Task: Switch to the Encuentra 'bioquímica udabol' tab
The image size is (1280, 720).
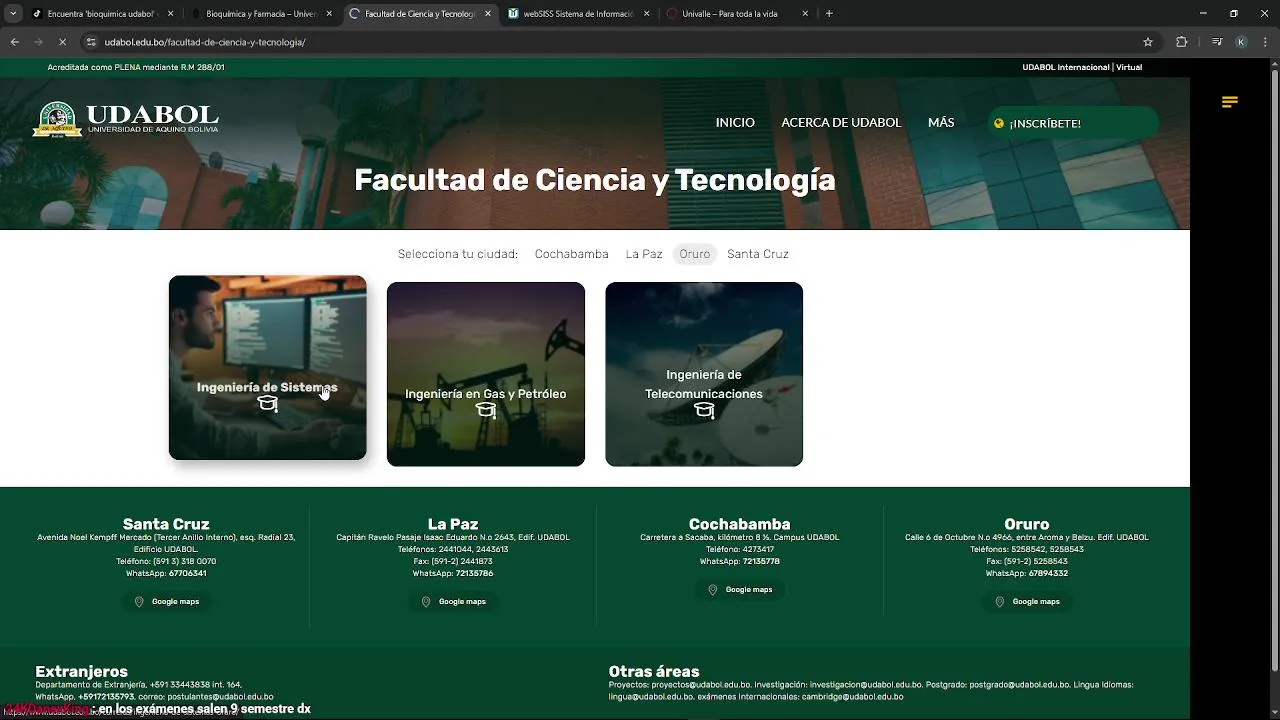Action: pos(102,14)
